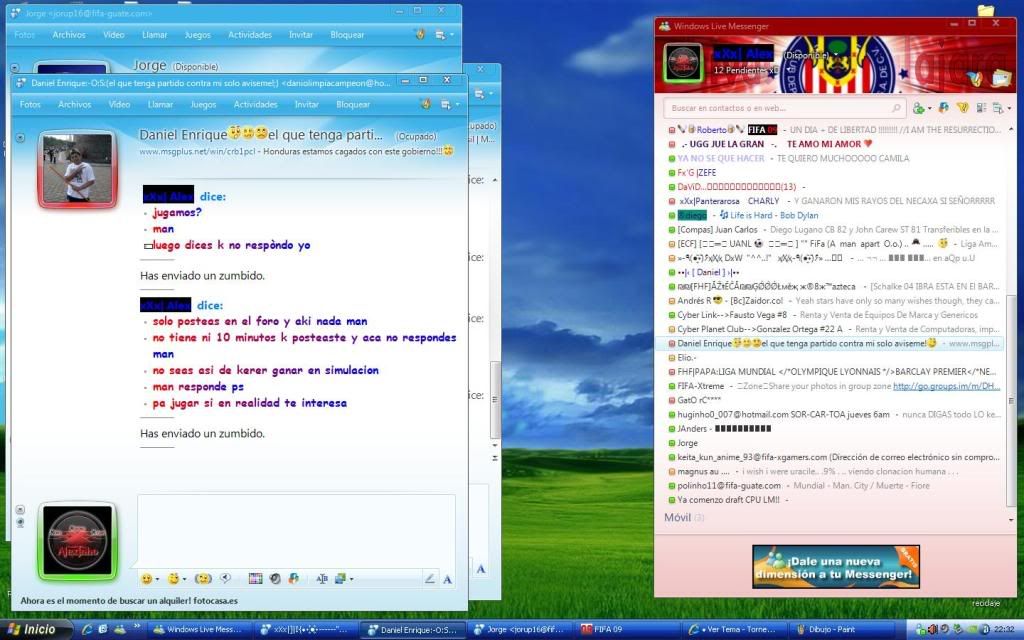Viewport: 1024px width, 640px height.
Task: Click the AB text-format icon in chat toolbar
Action: (x=322, y=578)
